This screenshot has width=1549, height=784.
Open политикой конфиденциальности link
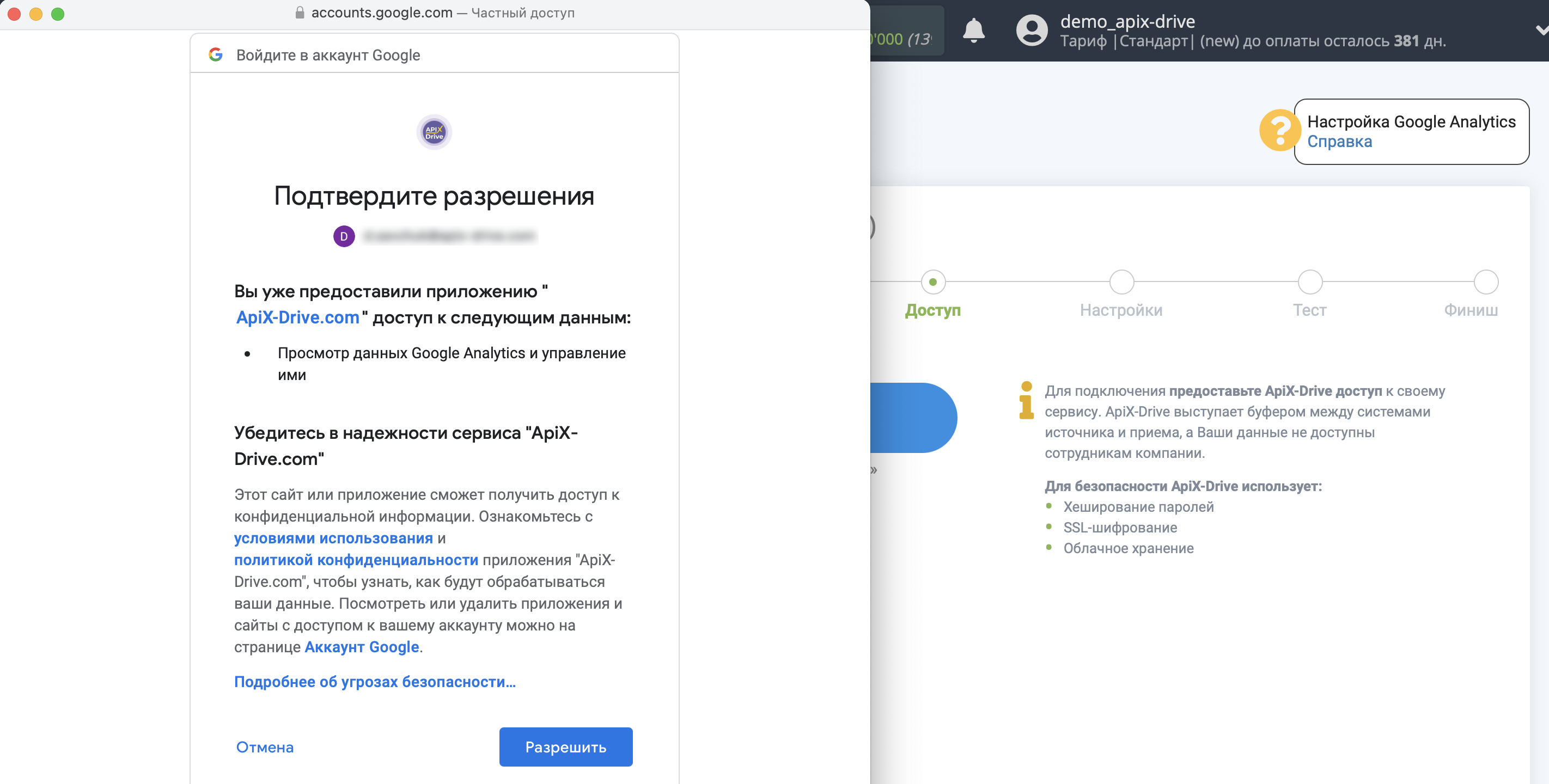[x=356, y=560]
